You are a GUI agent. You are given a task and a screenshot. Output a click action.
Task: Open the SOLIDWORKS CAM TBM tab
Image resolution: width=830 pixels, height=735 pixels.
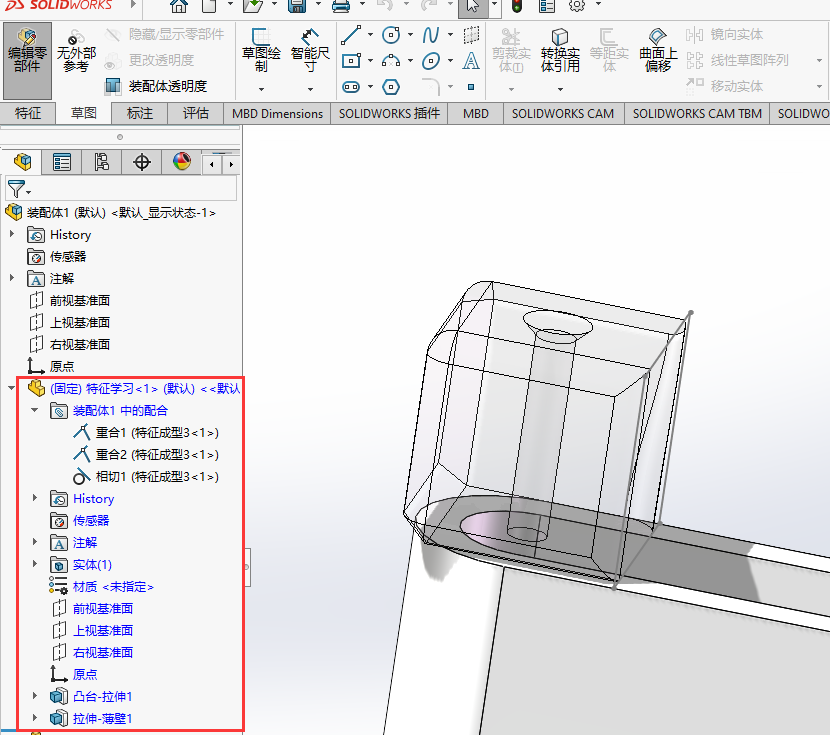[x=697, y=113]
